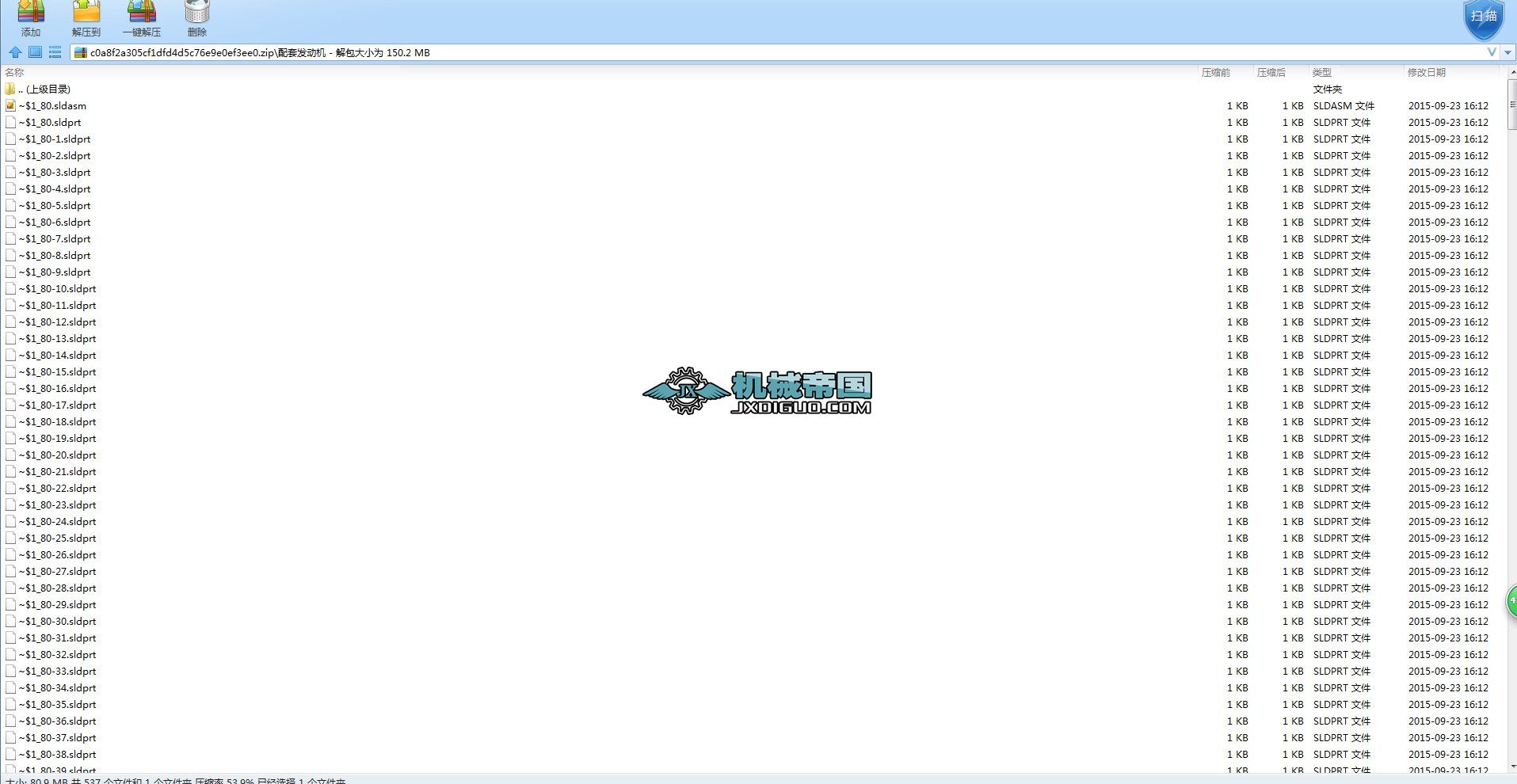
Task: Expand the rightmost history dropdown arrow
Action: tap(1507, 52)
